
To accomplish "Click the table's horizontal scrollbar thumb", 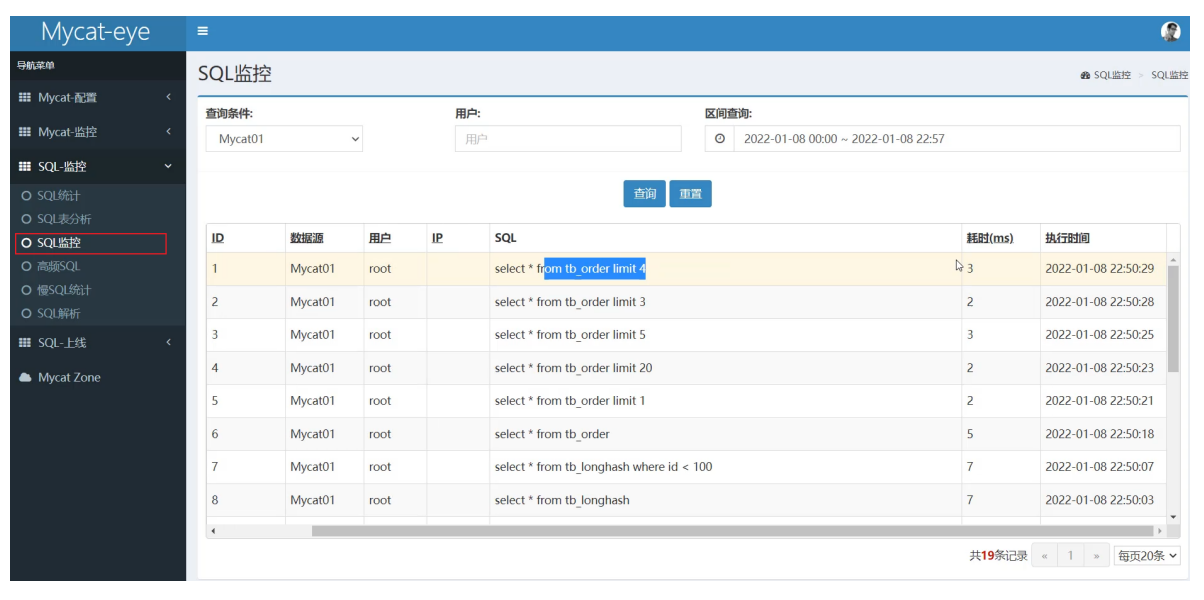I will 732,531.
